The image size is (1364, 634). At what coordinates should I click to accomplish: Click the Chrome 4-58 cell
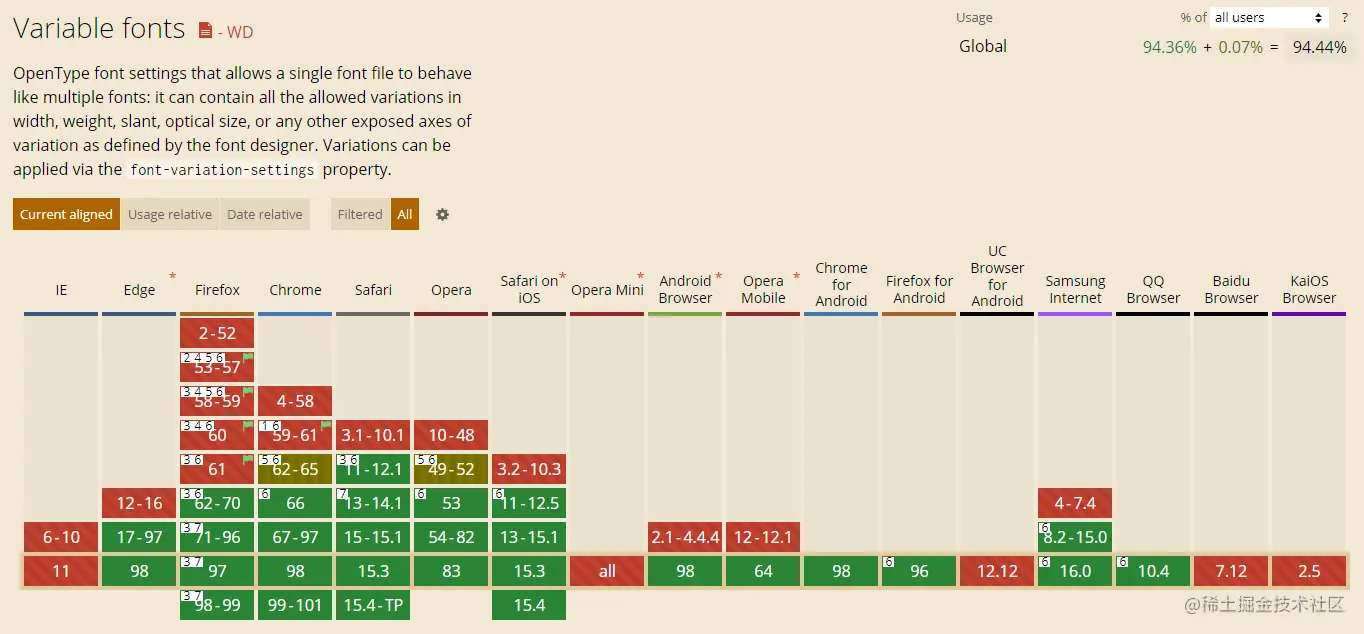295,401
